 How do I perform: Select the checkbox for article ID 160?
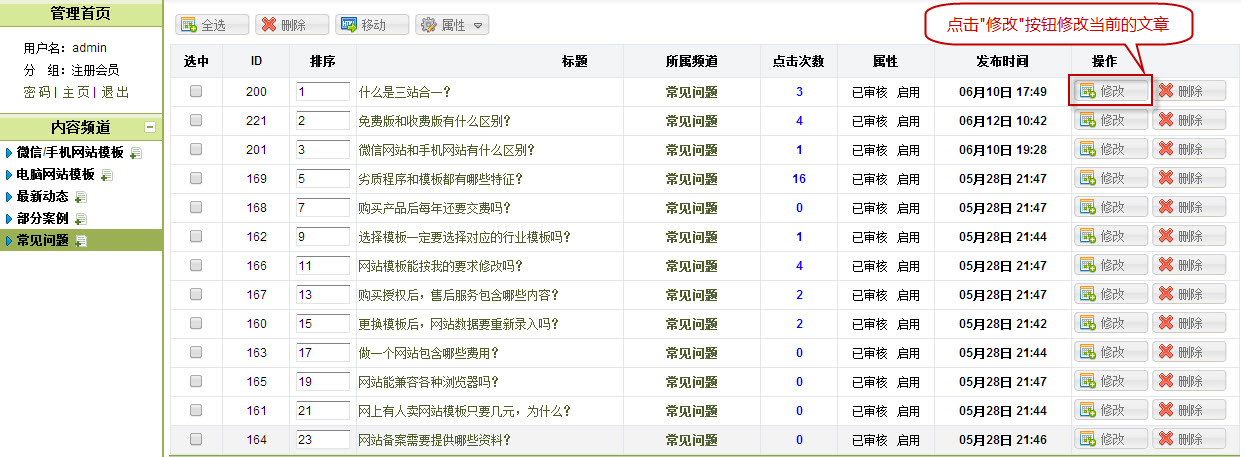[x=196, y=323]
